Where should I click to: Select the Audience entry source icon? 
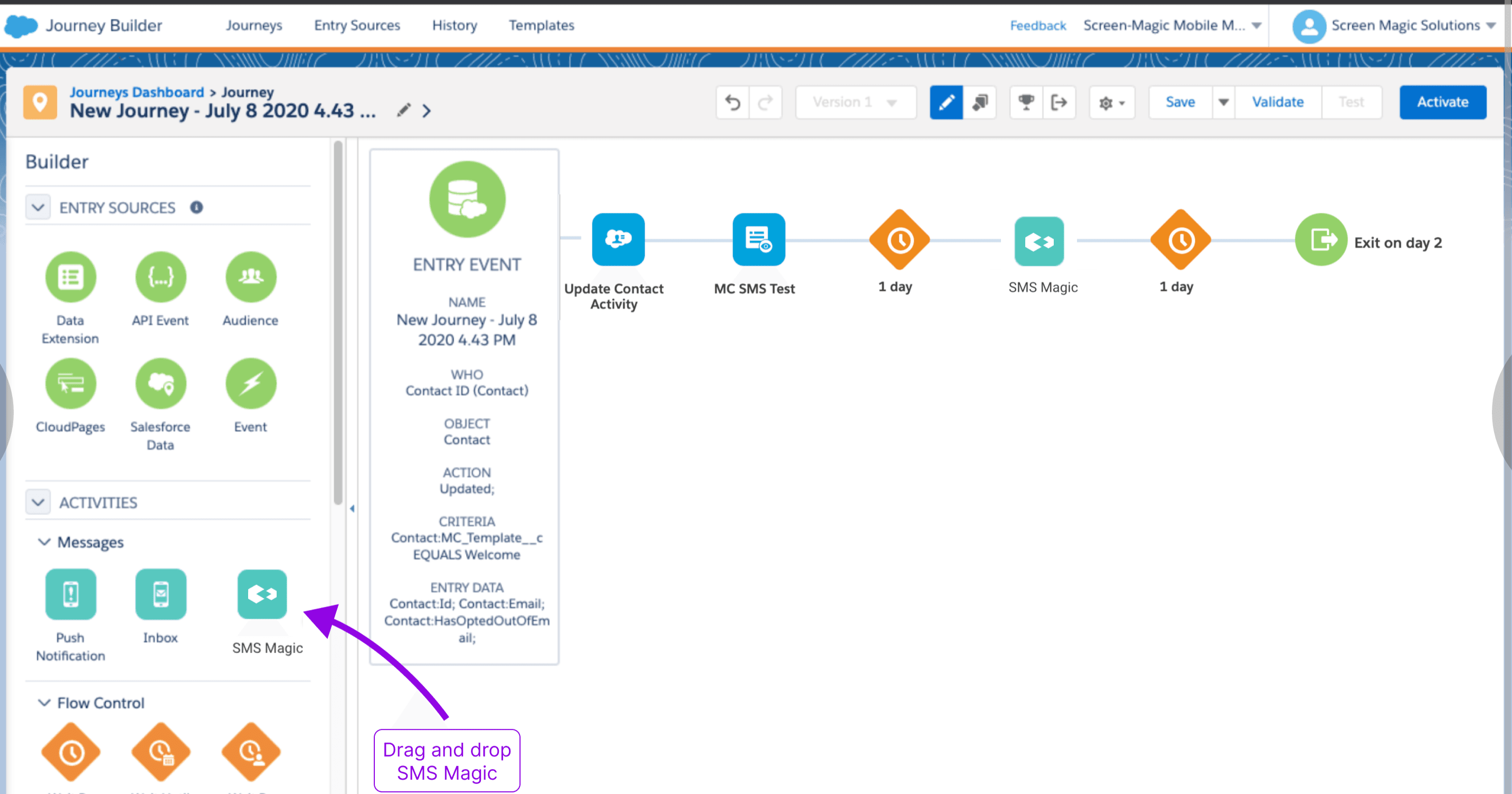(251, 277)
